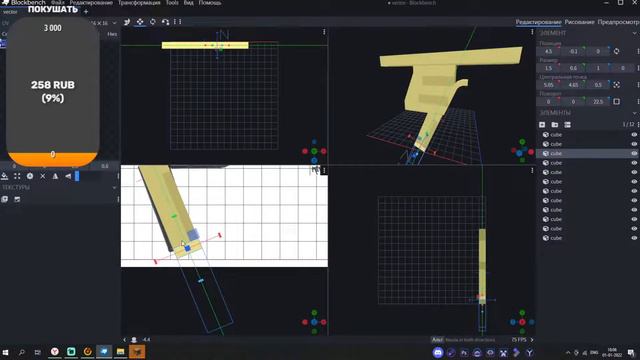This screenshot has width=640, height=360.
Task: Click the position X field showing 4.5
Action: 549,51
